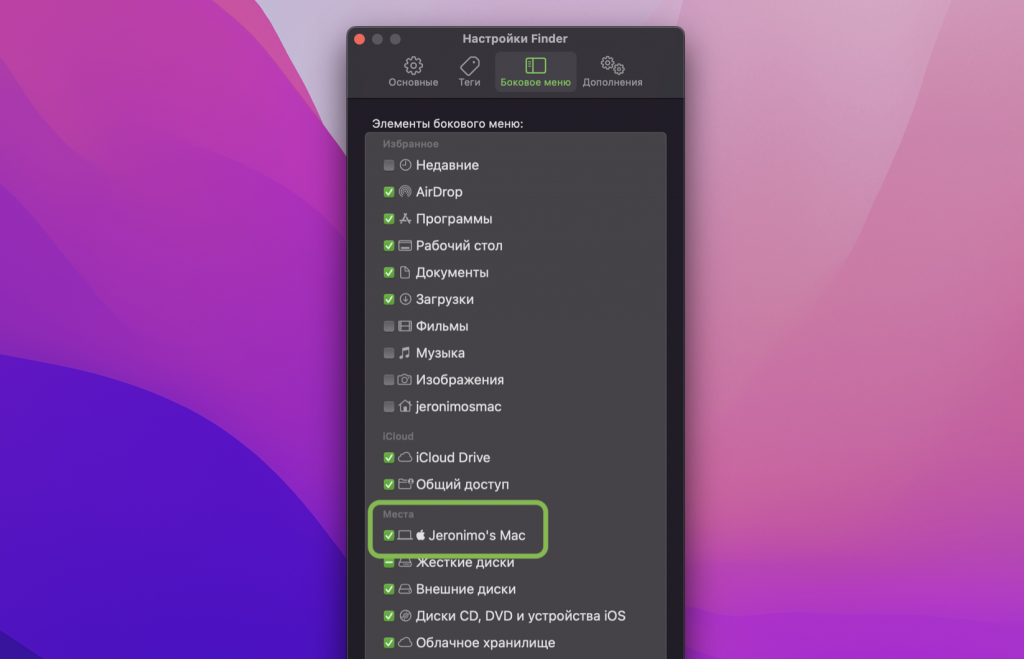Uncheck the AirDrop checkbox
Image resolution: width=1024 pixels, height=659 pixels.
click(389, 192)
